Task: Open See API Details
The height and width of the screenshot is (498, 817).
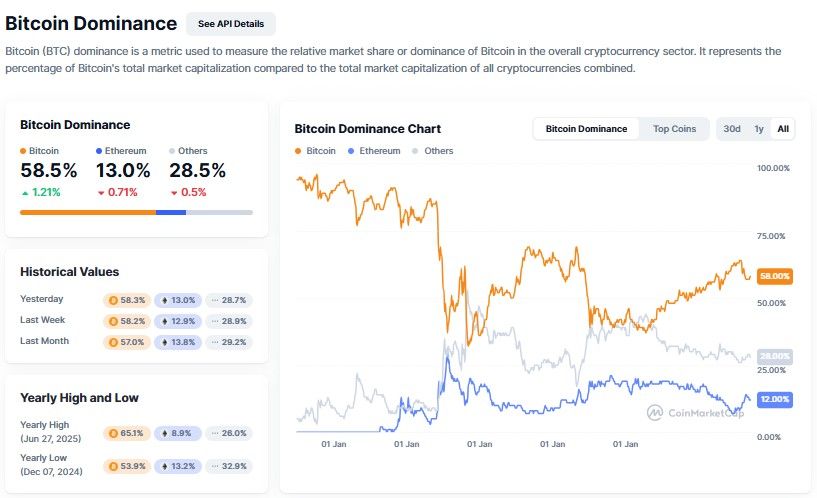Action: coord(230,24)
